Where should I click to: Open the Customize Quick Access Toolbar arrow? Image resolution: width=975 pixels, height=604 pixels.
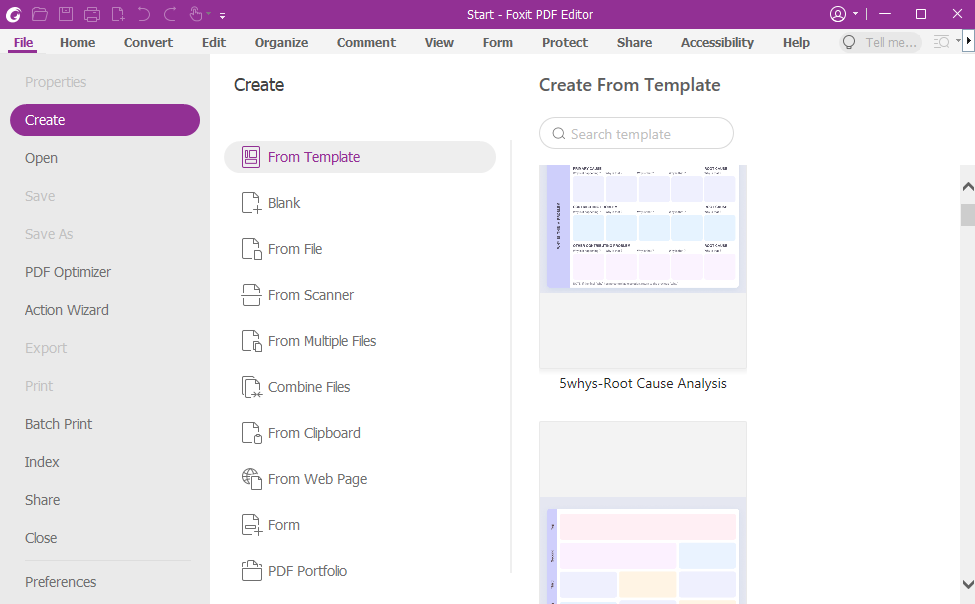pos(223,16)
